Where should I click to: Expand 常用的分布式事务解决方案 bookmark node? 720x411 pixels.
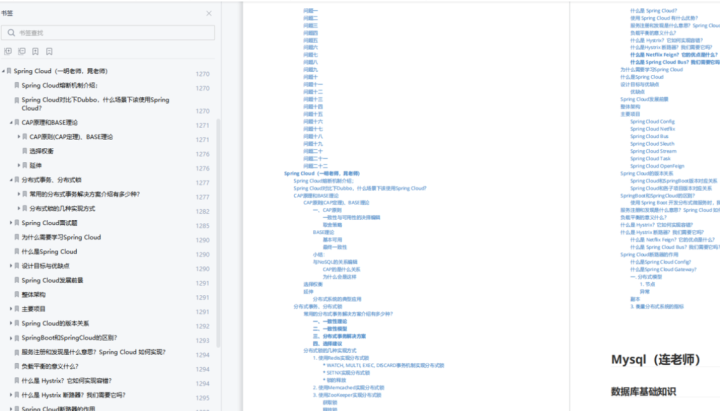pos(19,194)
